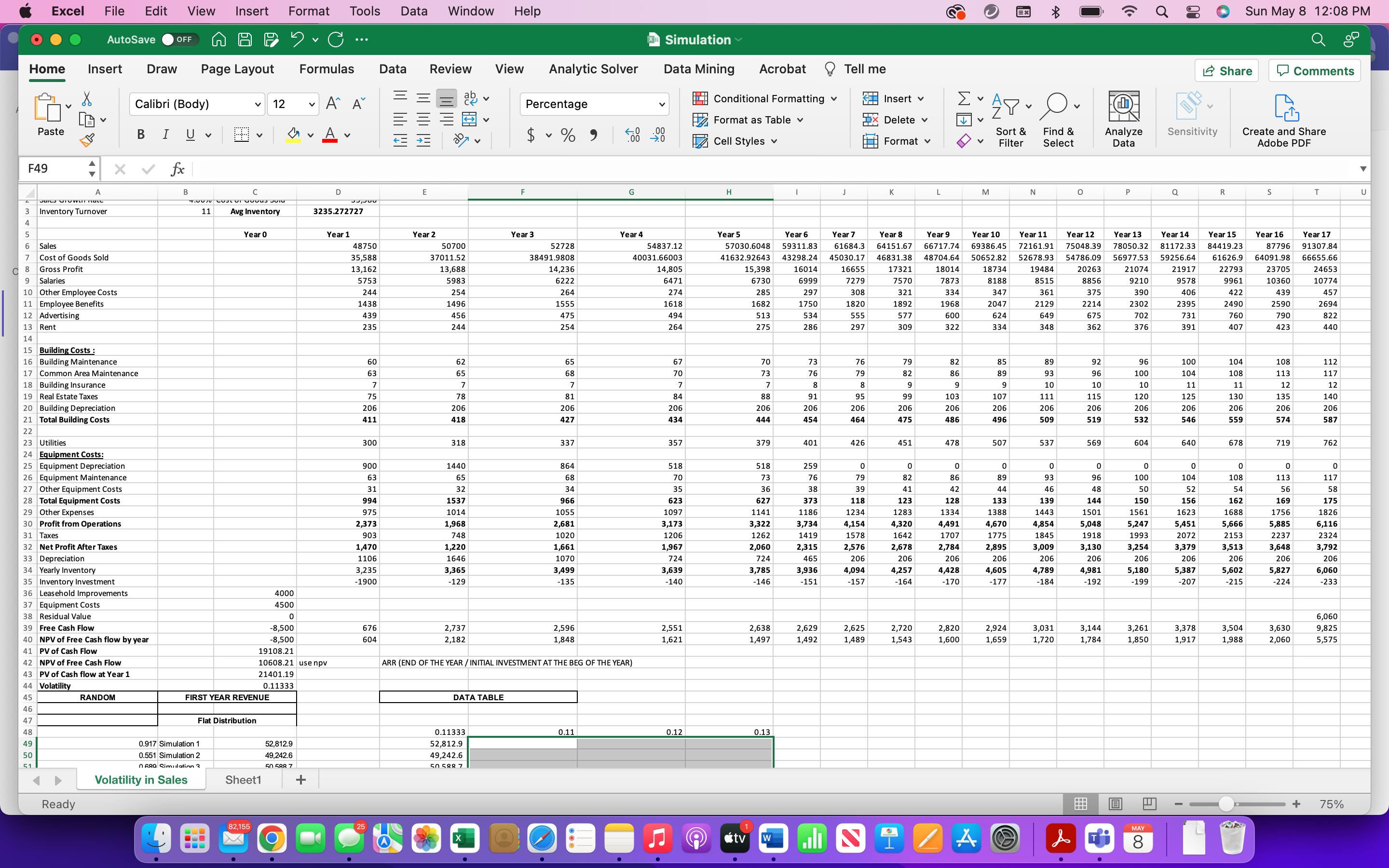The image size is (1389, 868).
Task: Open the Comments pane button
Action: coord(1314,70)
